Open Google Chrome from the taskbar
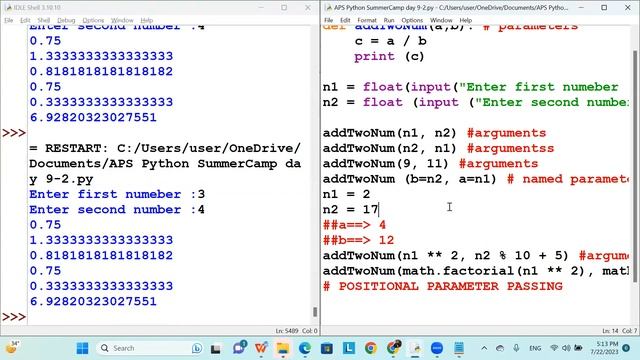Image resolution: width=640 pixels, height=360 pixels. 371,348
